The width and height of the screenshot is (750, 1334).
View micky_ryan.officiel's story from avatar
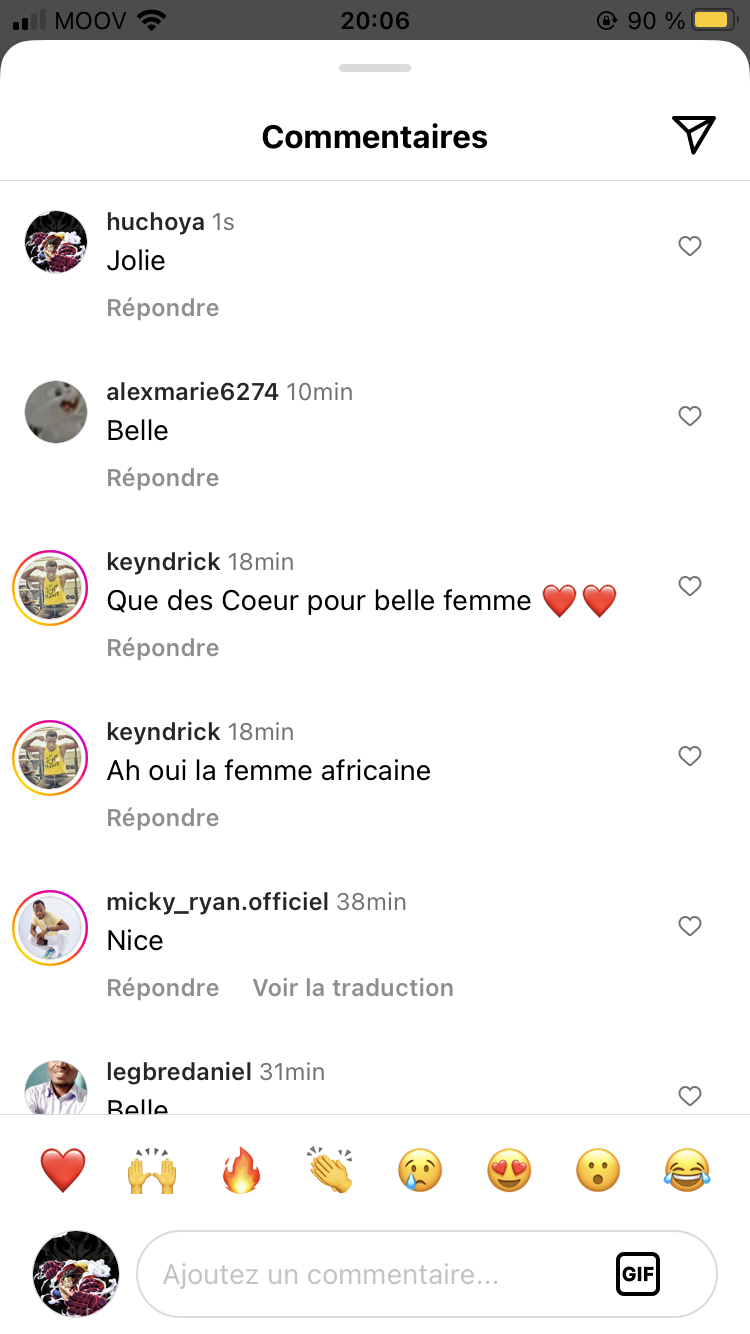pyautogui.click(x=50, y=927)
